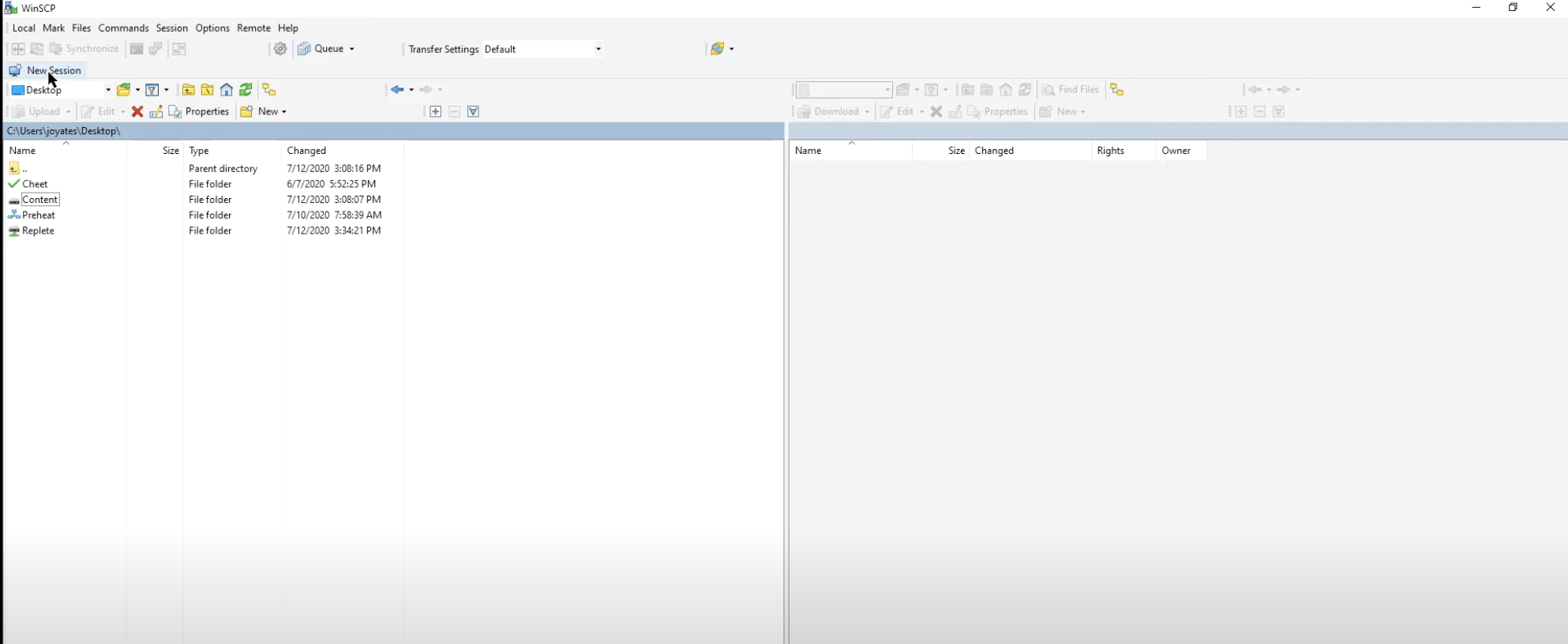The image size is (1568, 644).
Task: Click the Open in PuTTY icon
Action: click(156, 49)
